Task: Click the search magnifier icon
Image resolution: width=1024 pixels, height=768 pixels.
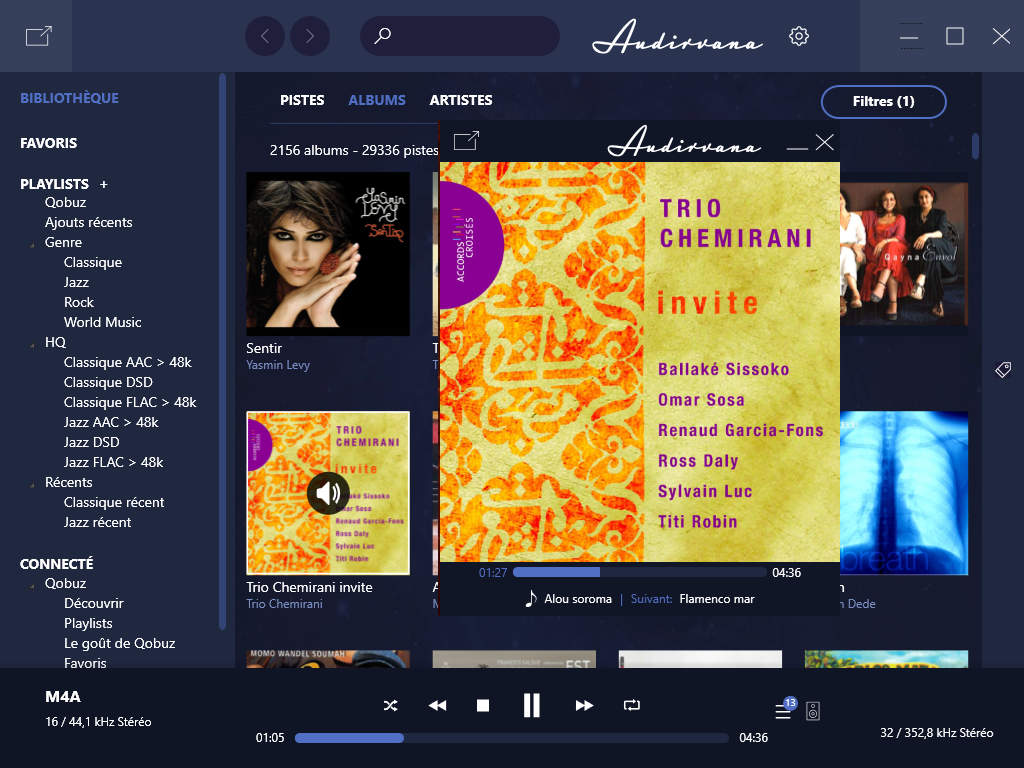Action: point(383,35)
